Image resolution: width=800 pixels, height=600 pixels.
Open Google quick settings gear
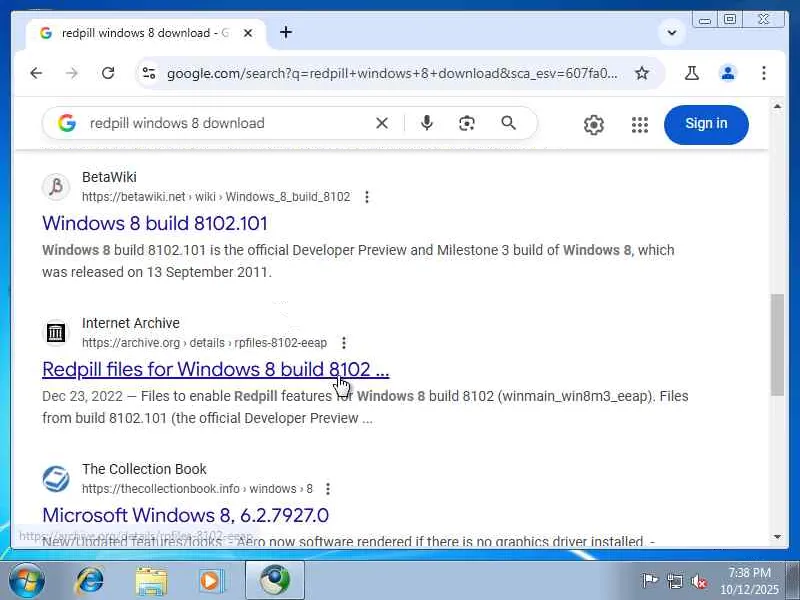594,124
